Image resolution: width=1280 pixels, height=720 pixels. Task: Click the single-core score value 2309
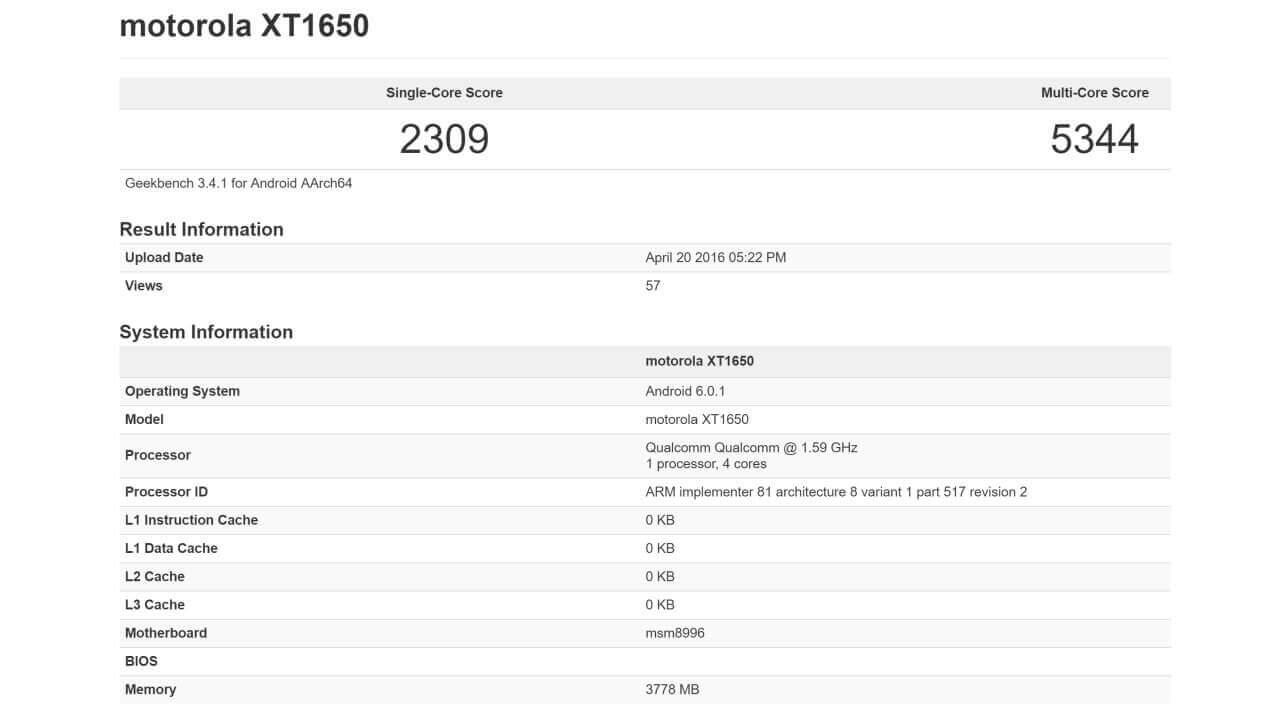pos(444,139)
